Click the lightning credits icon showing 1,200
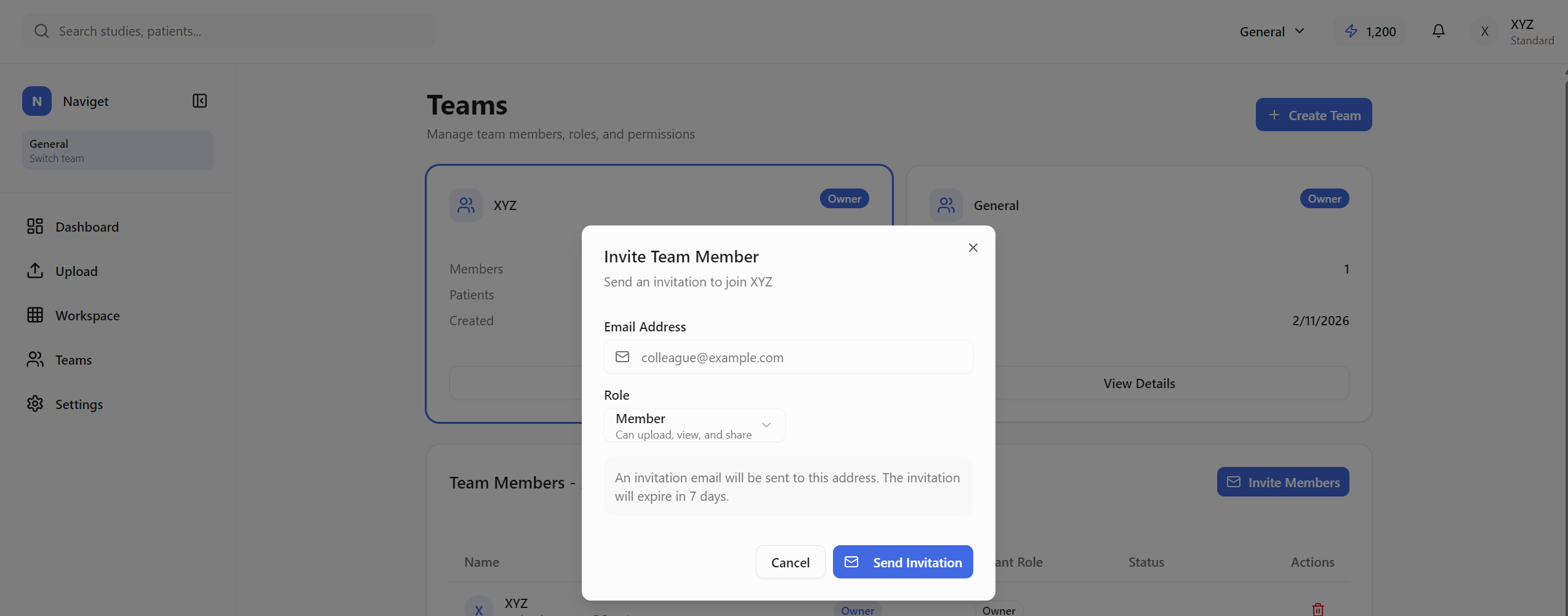The height and width of the screenshot is (616, 1568). pyautogui.click(x=1351, y=31)
